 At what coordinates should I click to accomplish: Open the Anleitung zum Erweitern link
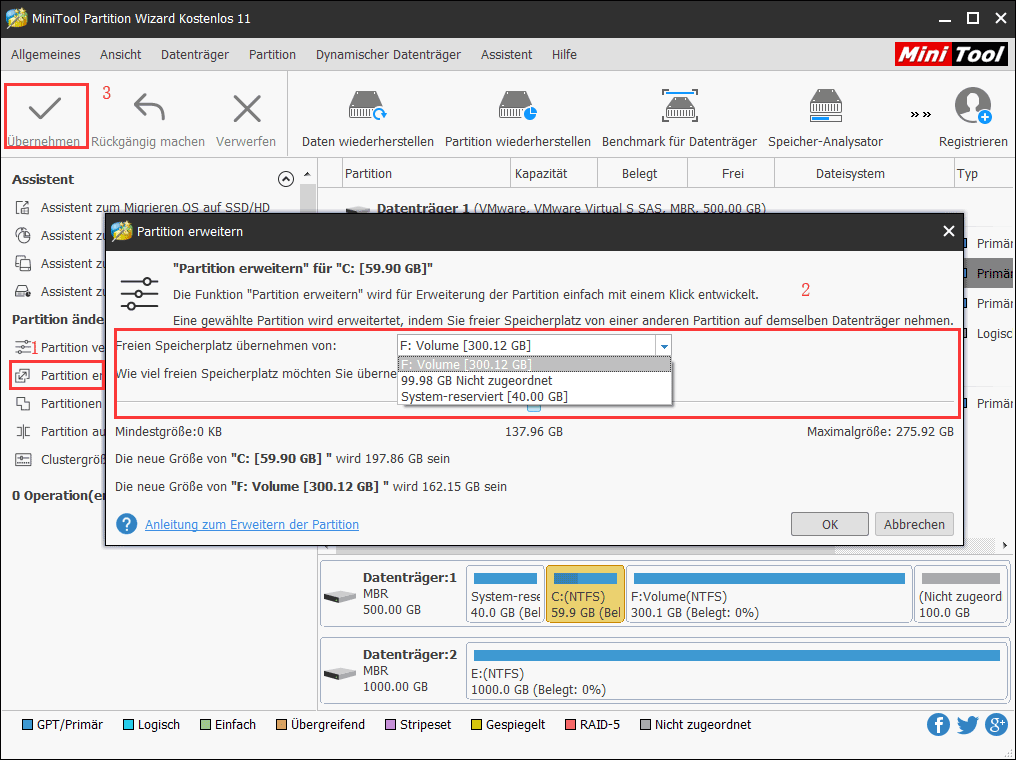click(x=252, y=524)
